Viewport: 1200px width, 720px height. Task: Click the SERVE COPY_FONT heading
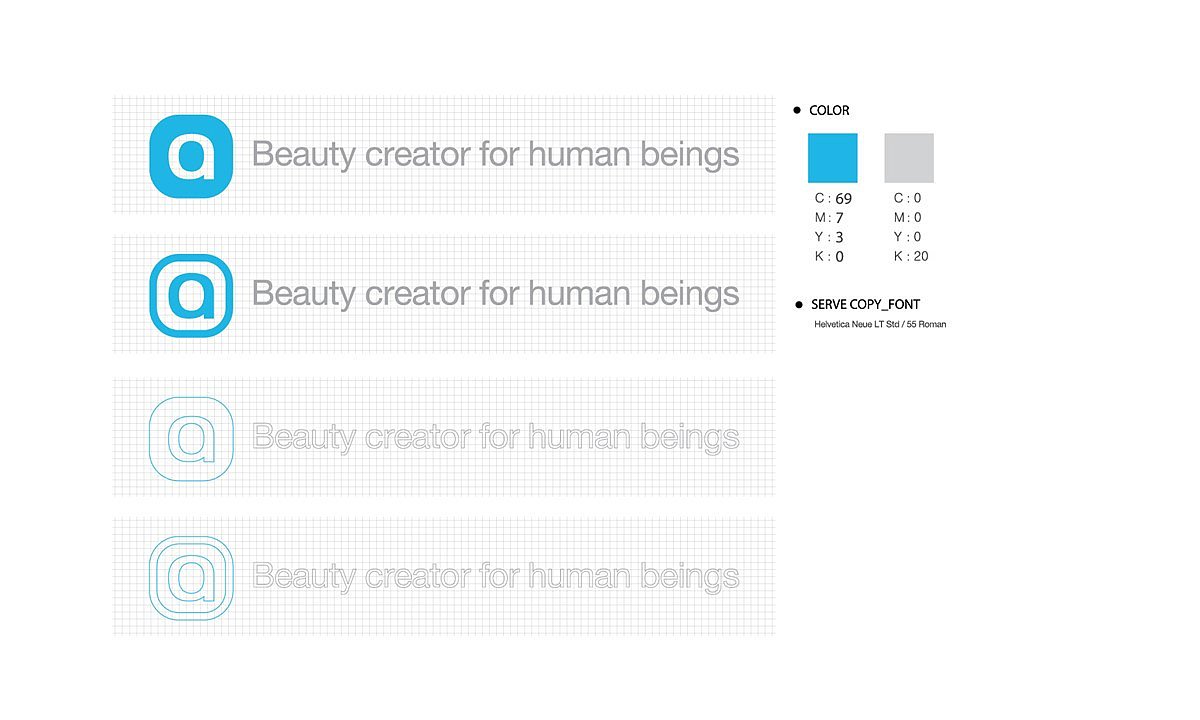(x=865, y=304)
